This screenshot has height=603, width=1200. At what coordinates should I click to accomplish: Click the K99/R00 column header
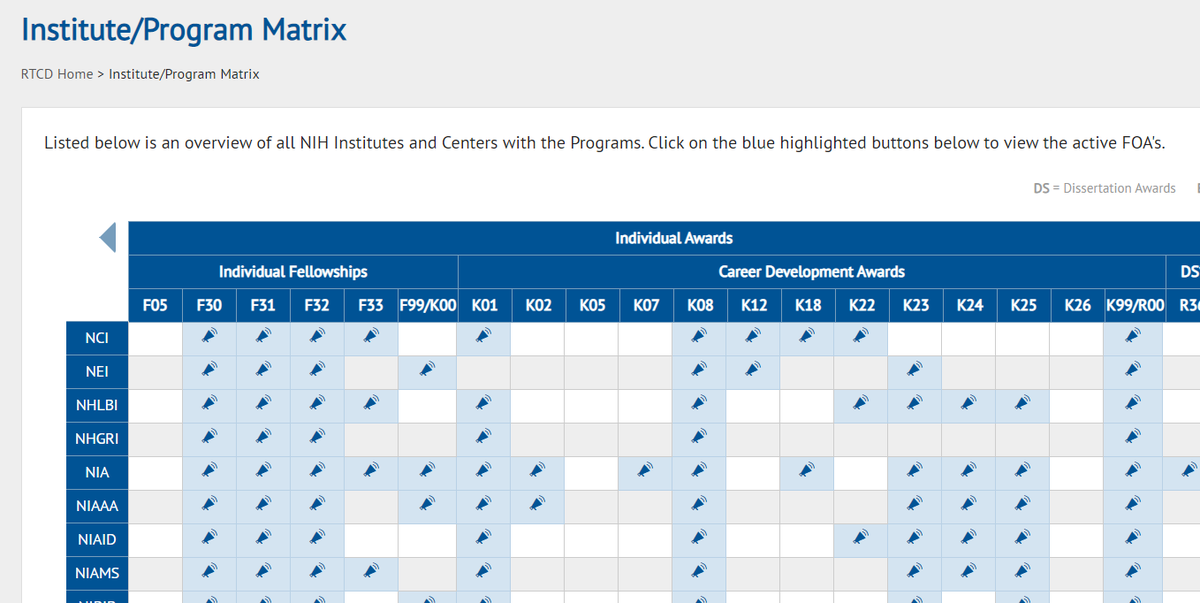coord(1134,304)
